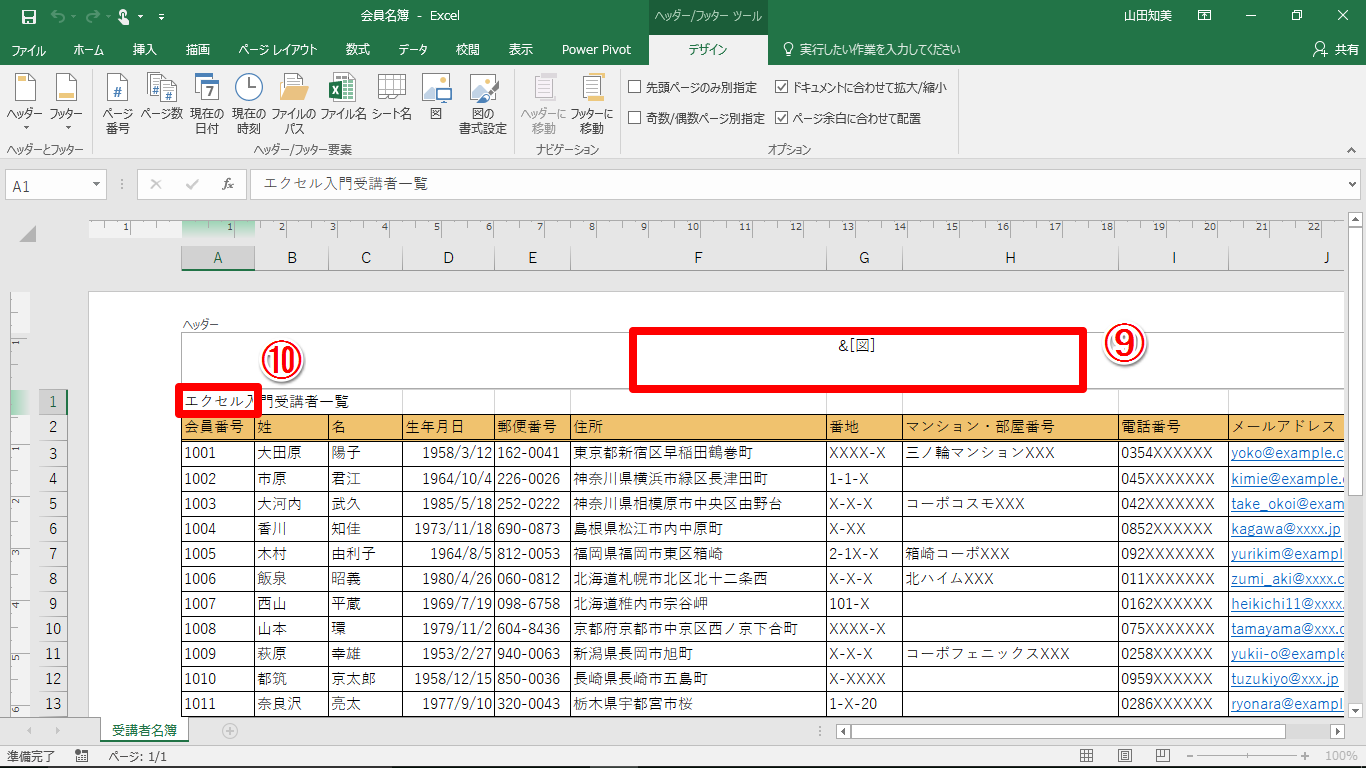This screenshot has width=1366, height=768.
Task: Save the workbook using the floppy icon
Action: [x=28, y=16]
